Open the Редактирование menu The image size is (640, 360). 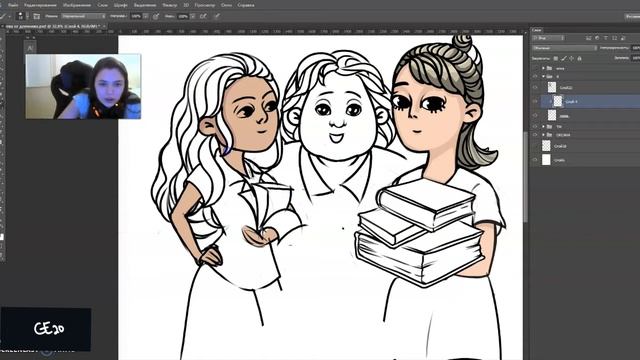pyautogui.click(x=40, y=5)
